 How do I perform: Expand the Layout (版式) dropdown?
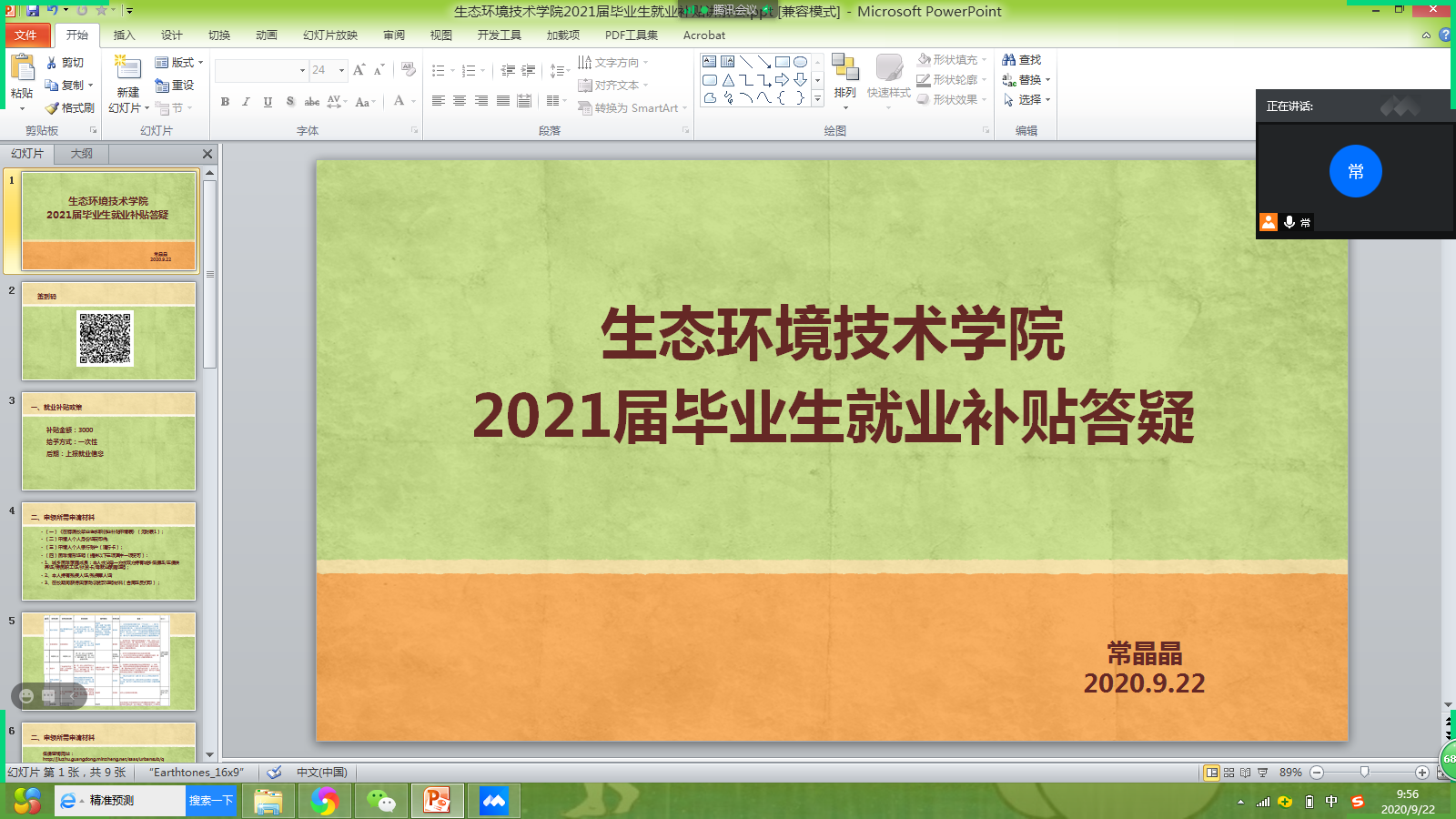tap(200, 63)
